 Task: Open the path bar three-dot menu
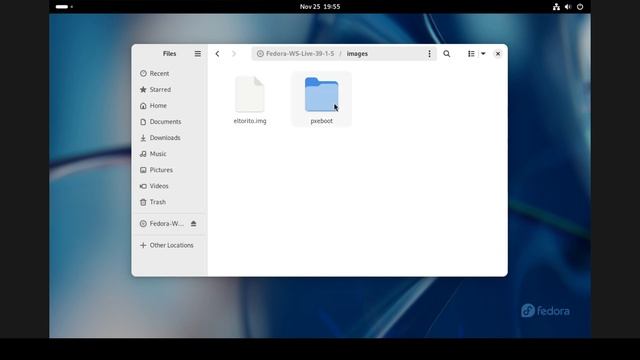pyautogui.click(x=429, y=53)
